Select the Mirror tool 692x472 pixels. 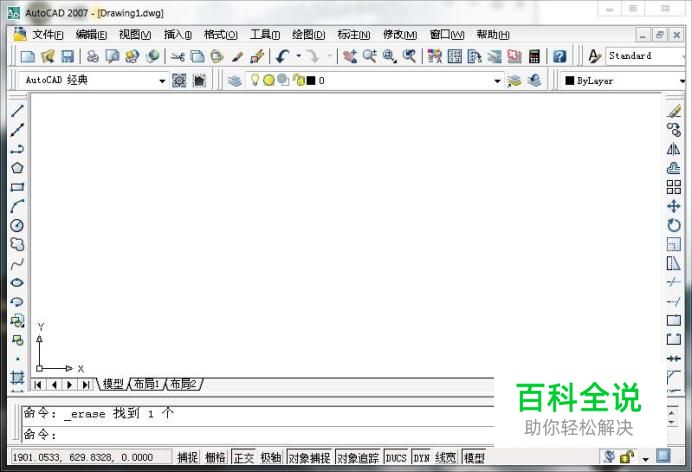(x=673, y=149)
